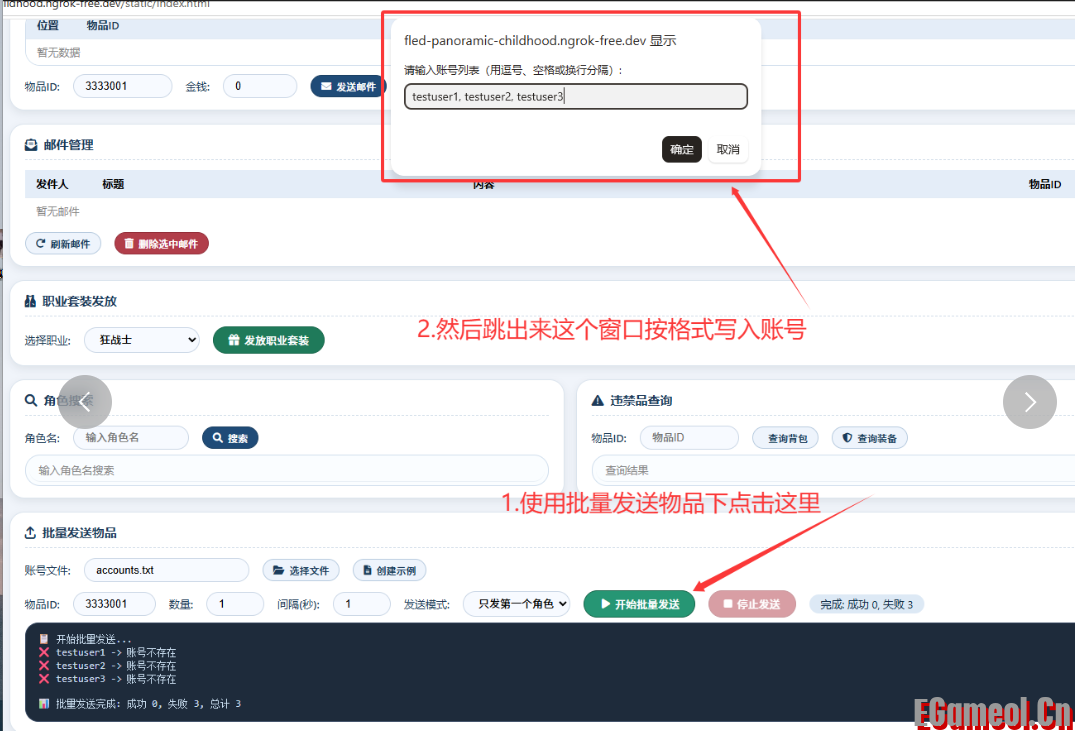
Task: Click the 查询结果 result box
Action: click(833, 470)
